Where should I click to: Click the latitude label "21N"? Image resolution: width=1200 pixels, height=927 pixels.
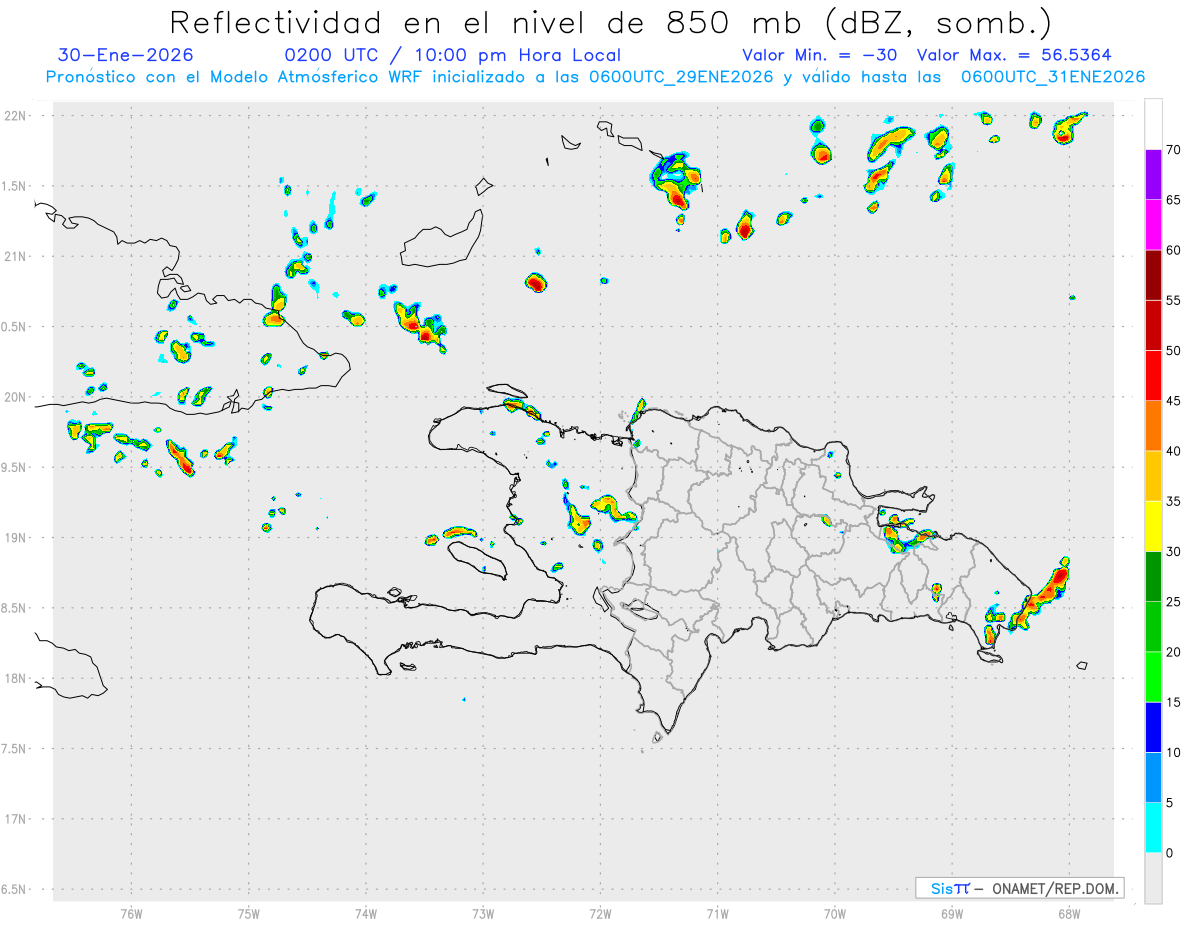pyautogui.click(x=16, y=256)
